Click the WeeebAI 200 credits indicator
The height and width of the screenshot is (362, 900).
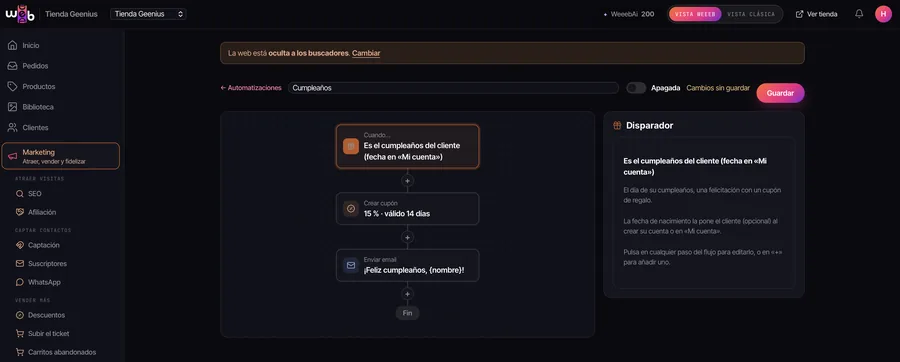pyautogui.click(x=629, y=14)
